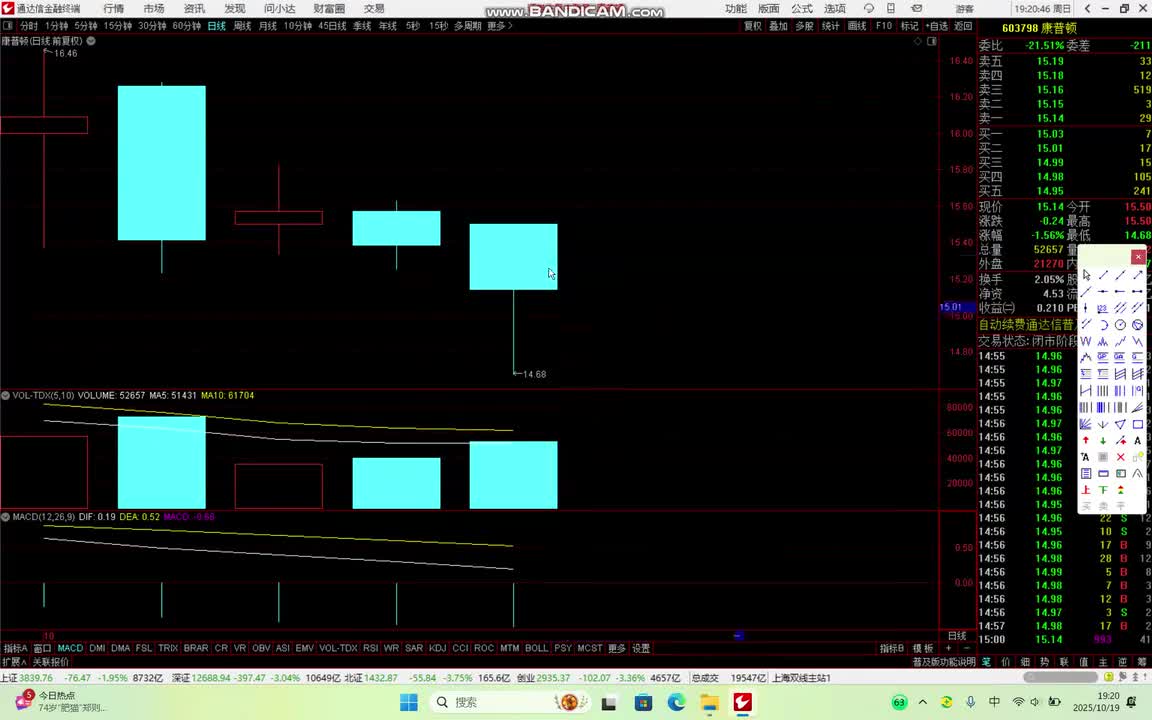Click the diamond icon above the chart
1152x720 pixels.
point(918,41)
